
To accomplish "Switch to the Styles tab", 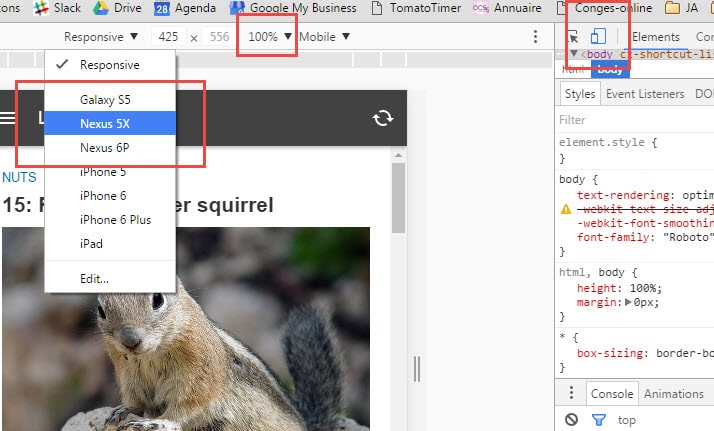I will (580, 94).
